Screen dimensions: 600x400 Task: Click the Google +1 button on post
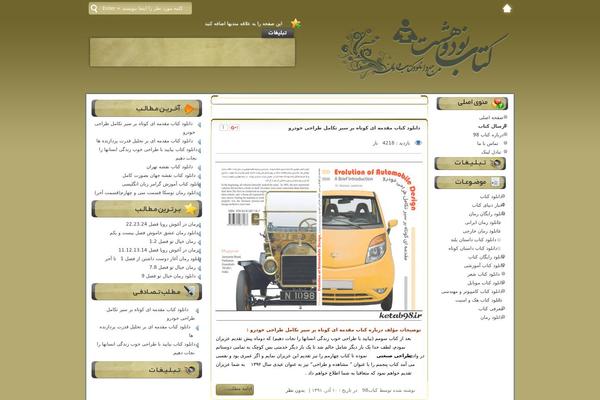(x=235, y=128)
